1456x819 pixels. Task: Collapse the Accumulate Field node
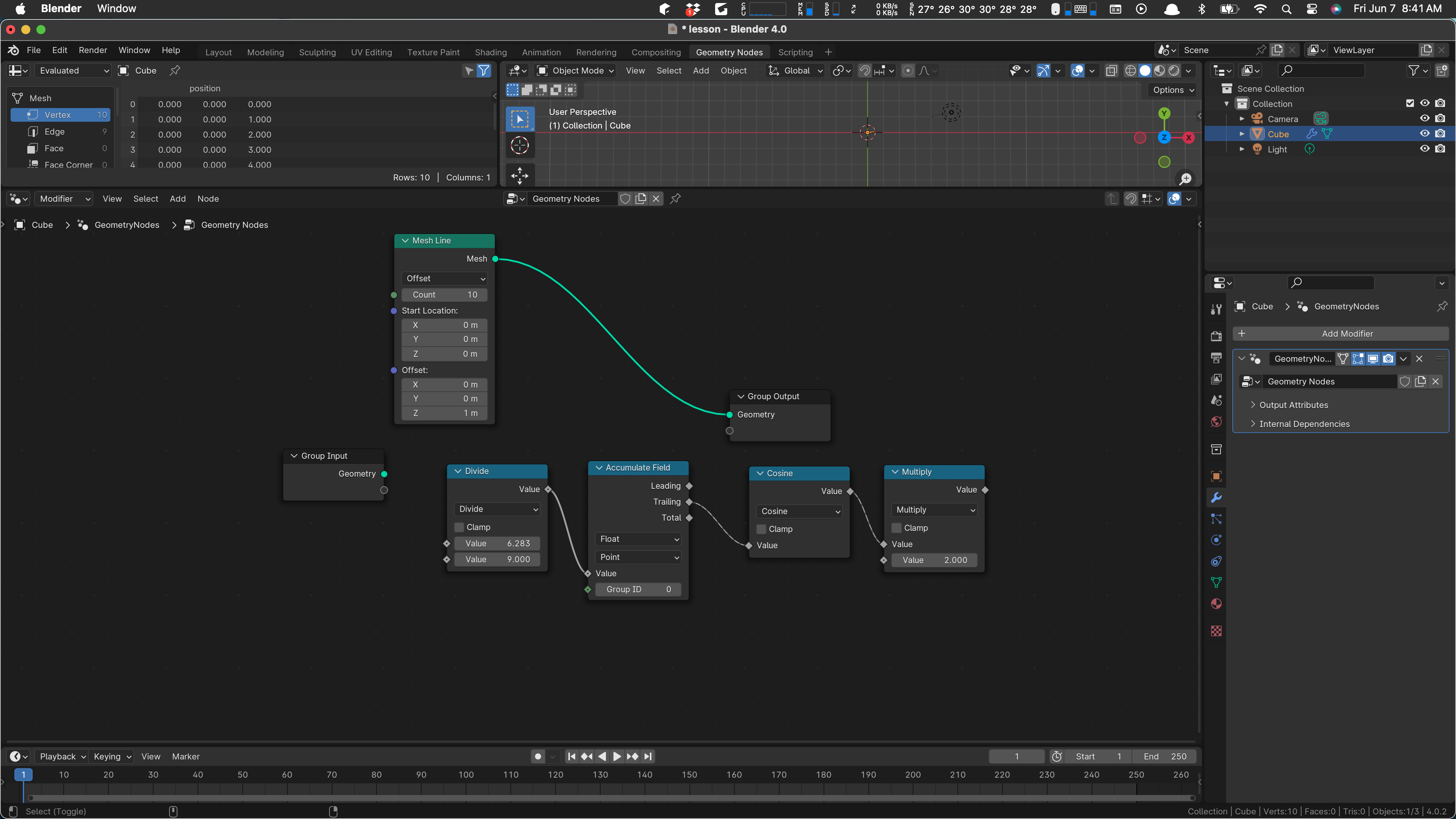[x=599, y=468]
